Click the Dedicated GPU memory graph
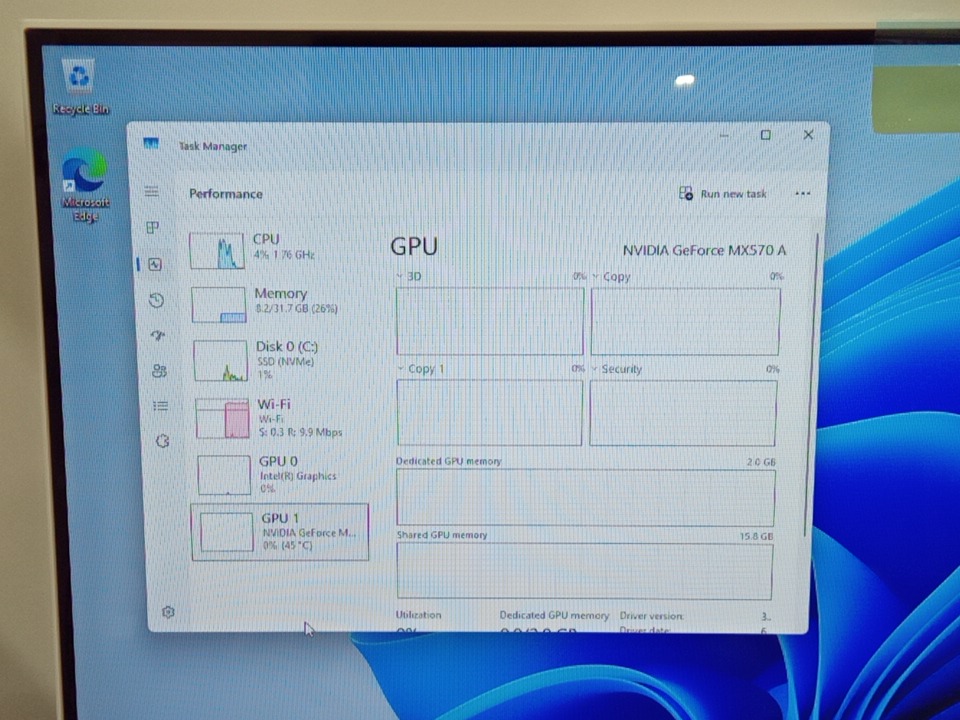This screenshot has height=720, width=960. coord(586,498)
